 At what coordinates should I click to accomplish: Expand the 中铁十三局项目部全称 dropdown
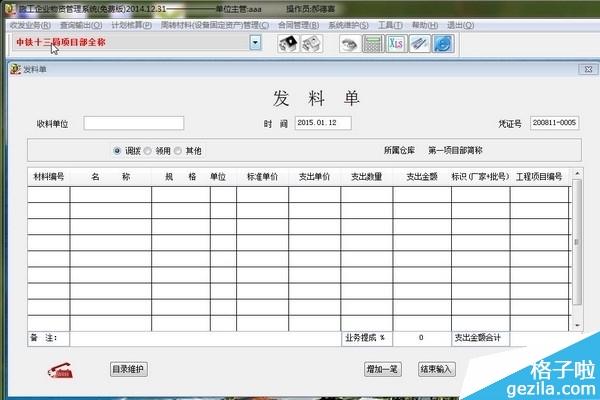255,43
